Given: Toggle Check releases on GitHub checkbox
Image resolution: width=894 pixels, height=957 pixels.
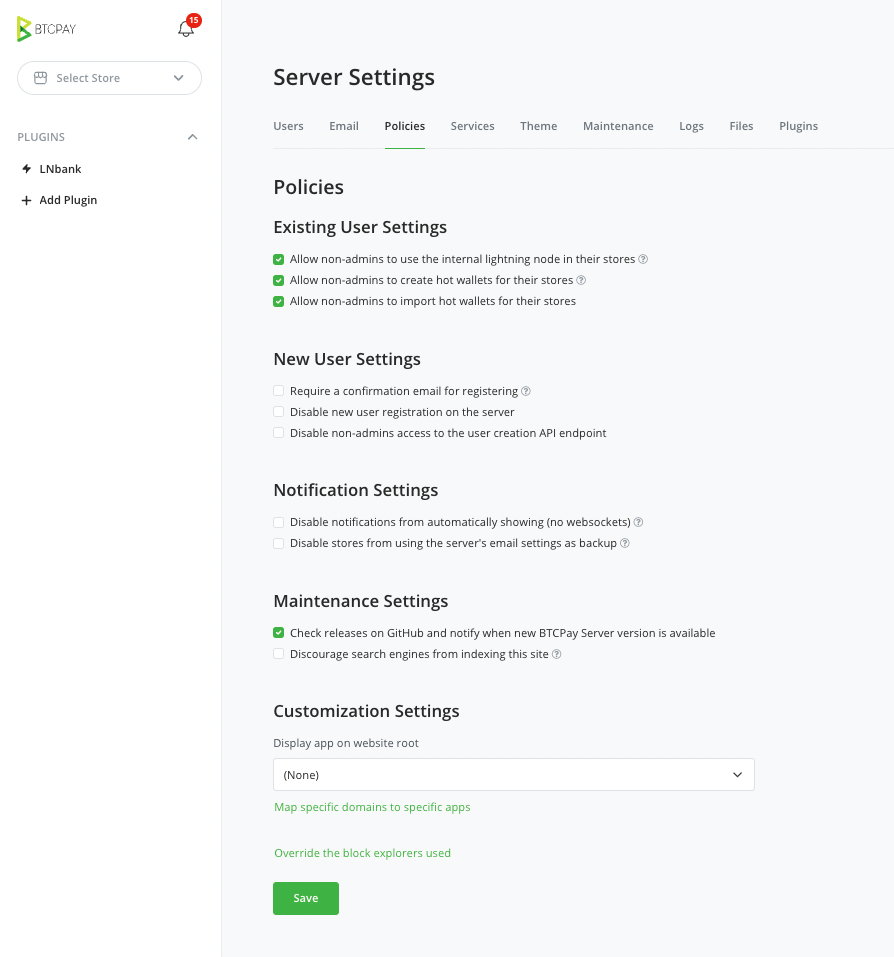Looking at the screenshot, I should pos(278,633).
